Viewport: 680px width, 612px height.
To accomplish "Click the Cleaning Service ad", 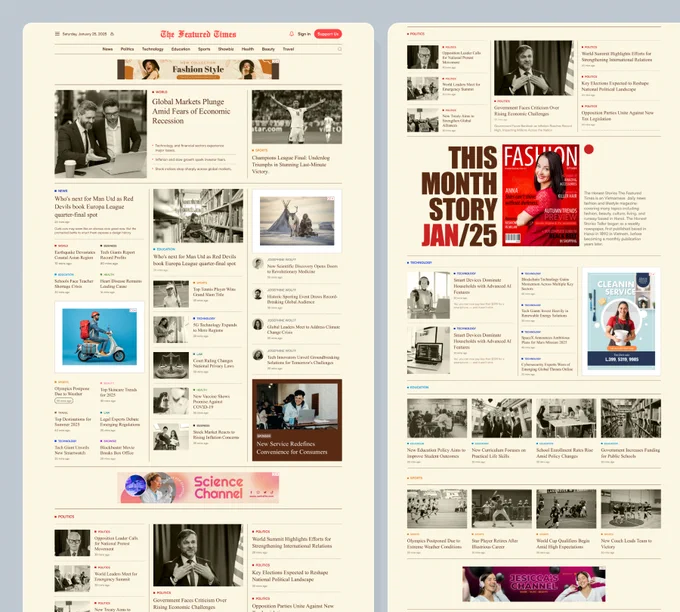I will point(621,321).
